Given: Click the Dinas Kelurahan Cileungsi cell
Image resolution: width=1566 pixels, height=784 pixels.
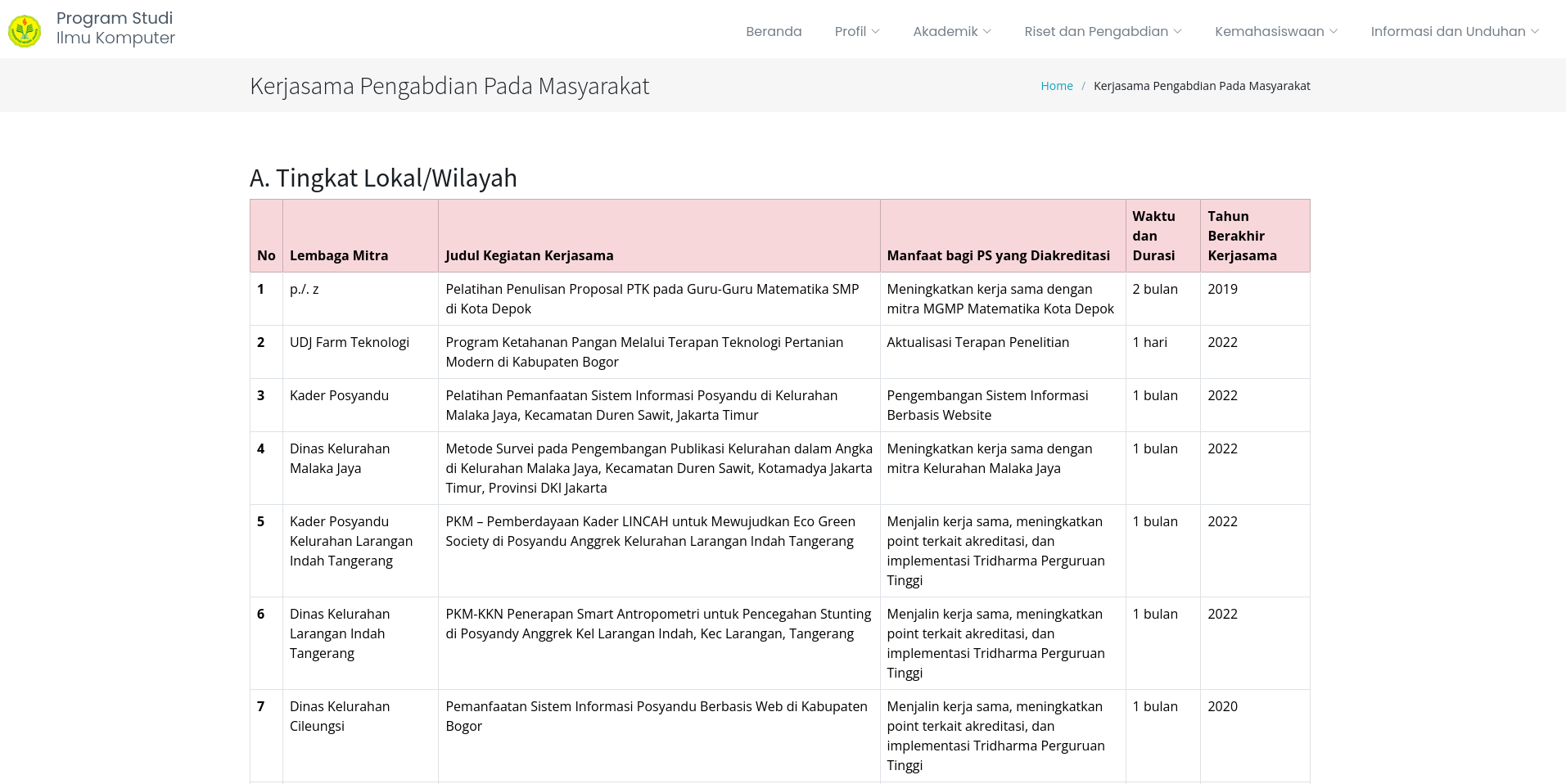Looking at the screenshot, I should pyautogui.click(x=360, y=736).
